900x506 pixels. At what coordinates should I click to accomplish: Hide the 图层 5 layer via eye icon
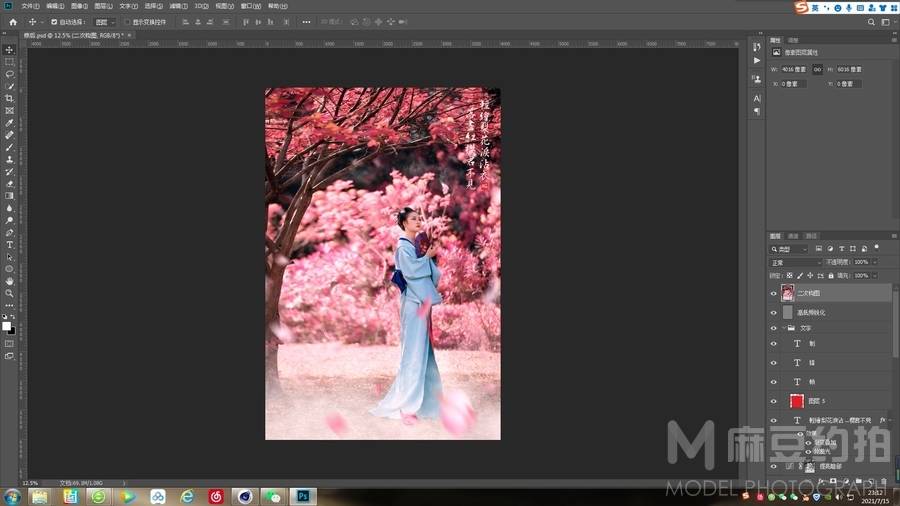[773, 401]
